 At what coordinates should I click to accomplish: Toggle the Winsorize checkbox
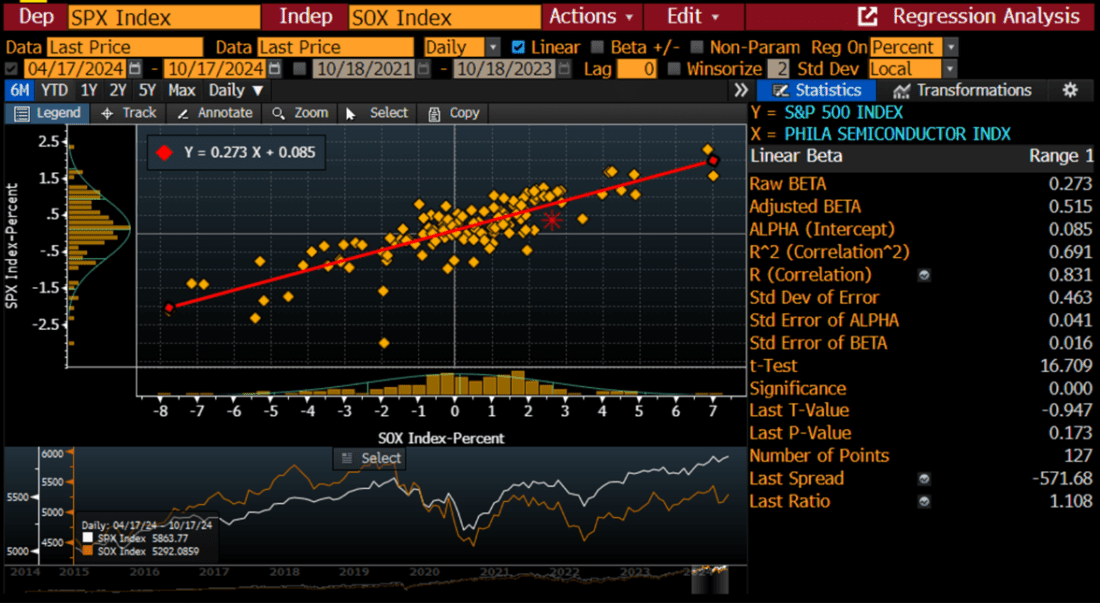tap(674, 69)
